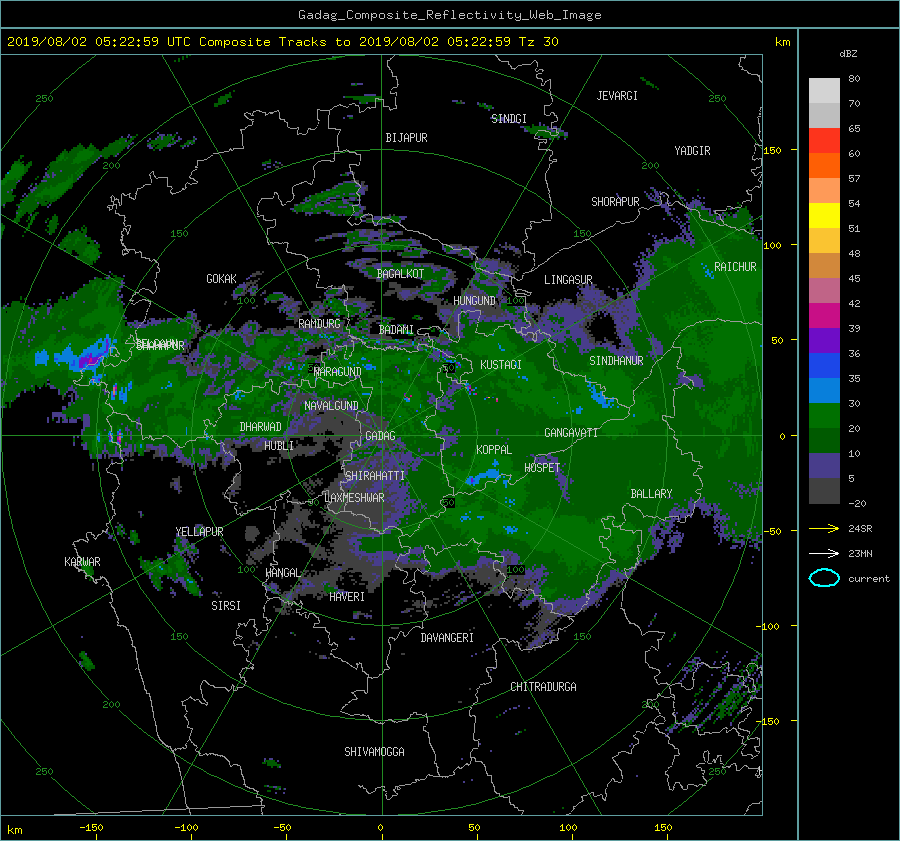900x841 pixels.
Task: Select the bright green 30-20 dBZ swatch
Action: click(824, 416)
